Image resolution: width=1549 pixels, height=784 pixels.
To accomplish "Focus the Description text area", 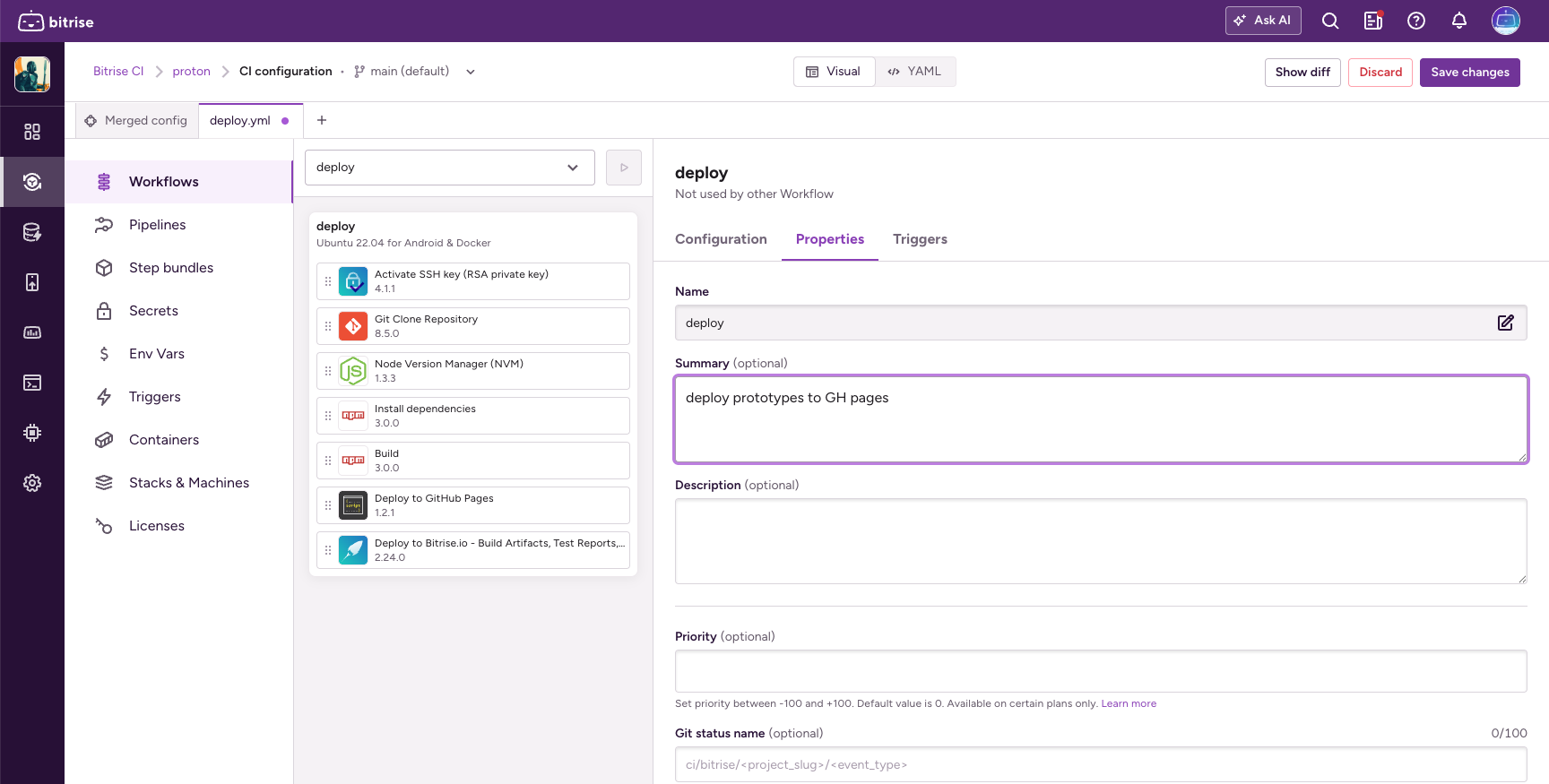I will (1101, 541).
